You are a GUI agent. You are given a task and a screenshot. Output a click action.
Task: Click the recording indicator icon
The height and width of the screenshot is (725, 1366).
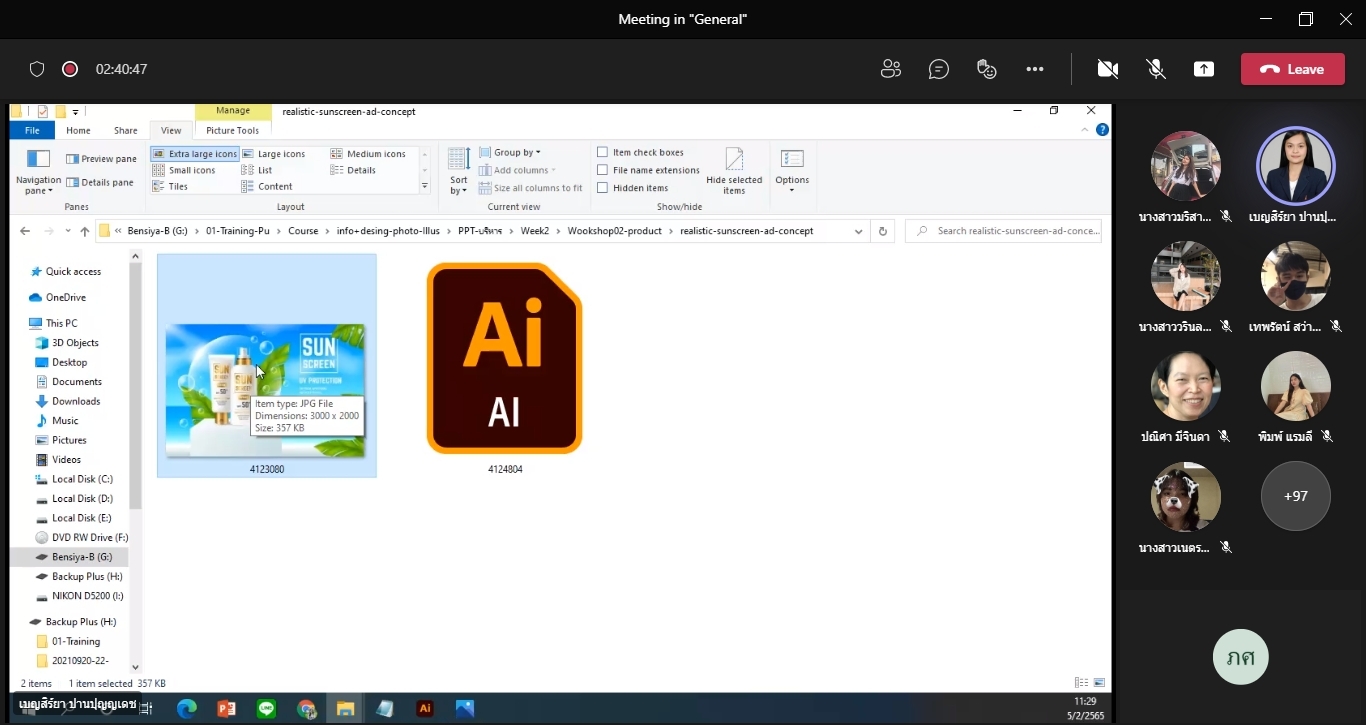pyautogui.click(x=70, y=69)
